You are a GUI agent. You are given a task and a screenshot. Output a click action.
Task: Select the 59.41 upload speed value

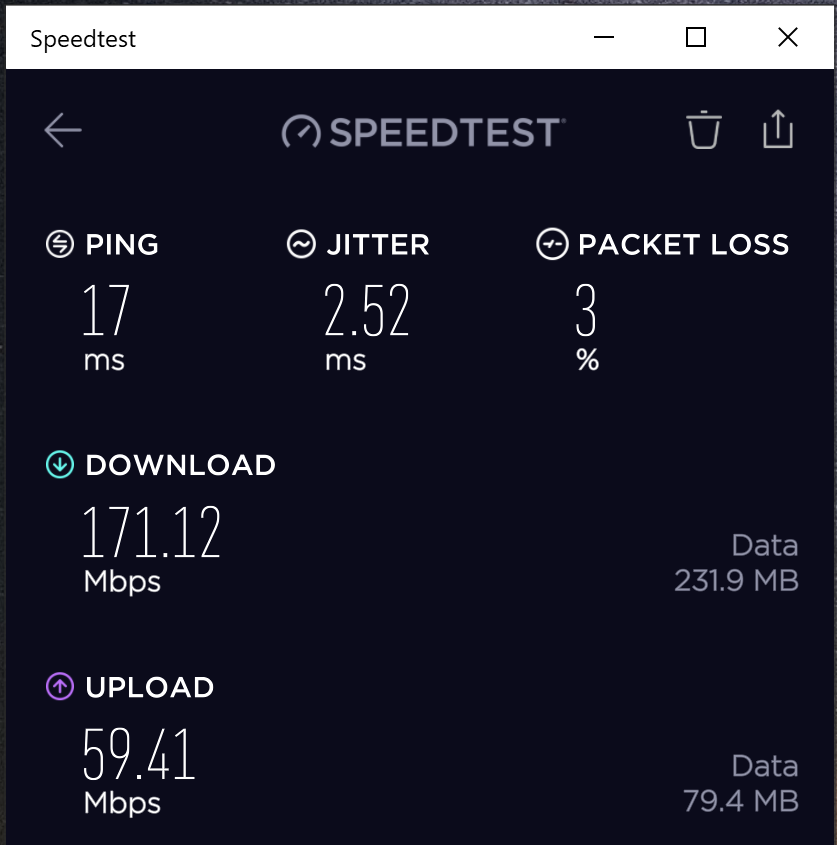tap(139, 754)
